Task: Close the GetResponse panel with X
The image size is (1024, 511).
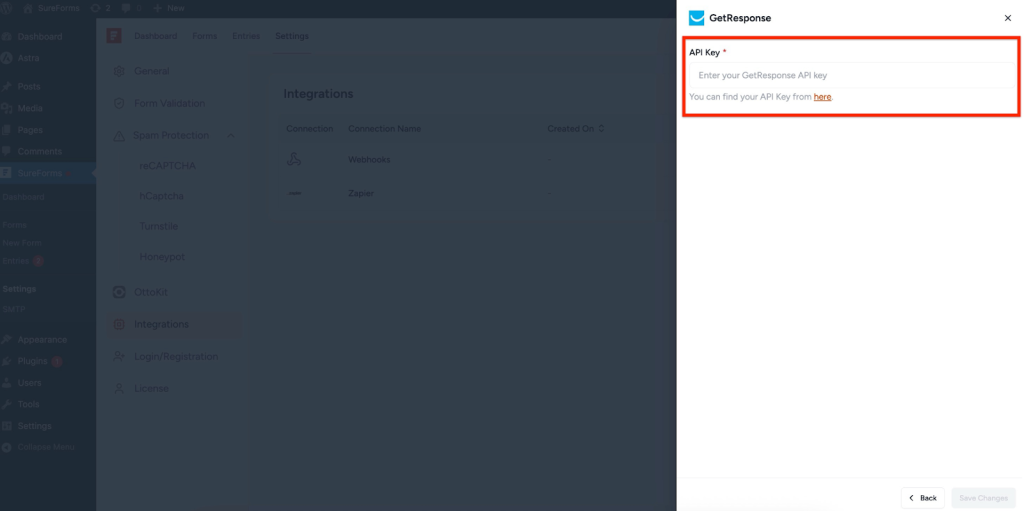Action: click(x=1007, y=18)
